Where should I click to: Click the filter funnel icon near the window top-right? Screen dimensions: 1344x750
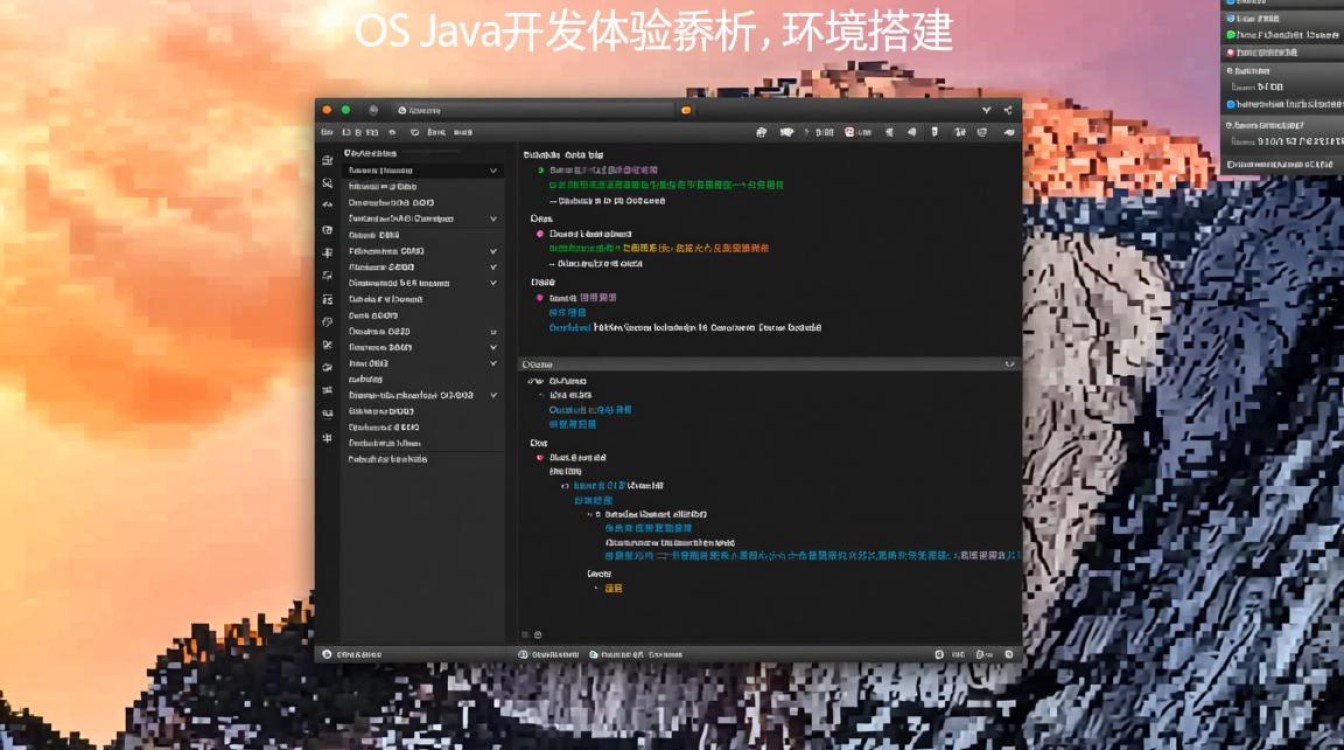(x=987, y=109)
